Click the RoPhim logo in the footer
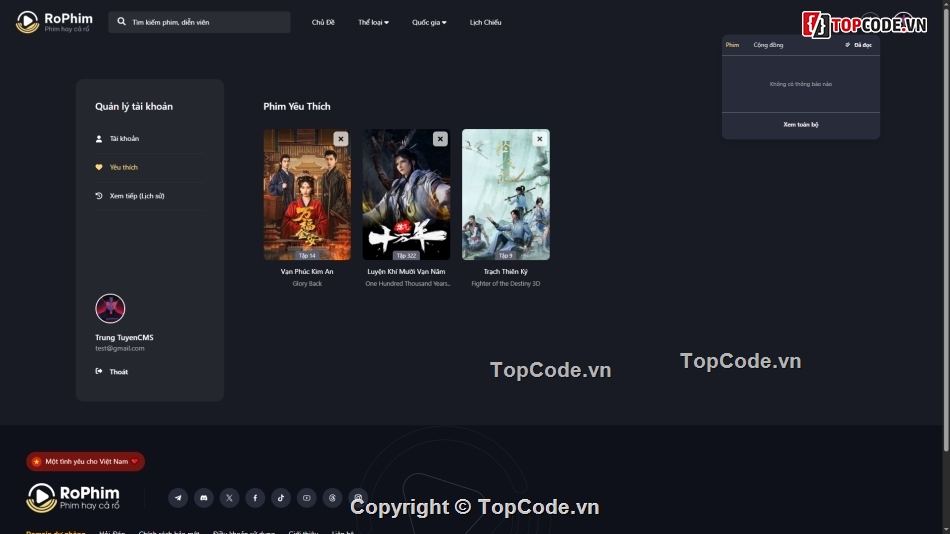Viewport: 950px width, 534px height. pyautogui.click(x=73, y=498)
